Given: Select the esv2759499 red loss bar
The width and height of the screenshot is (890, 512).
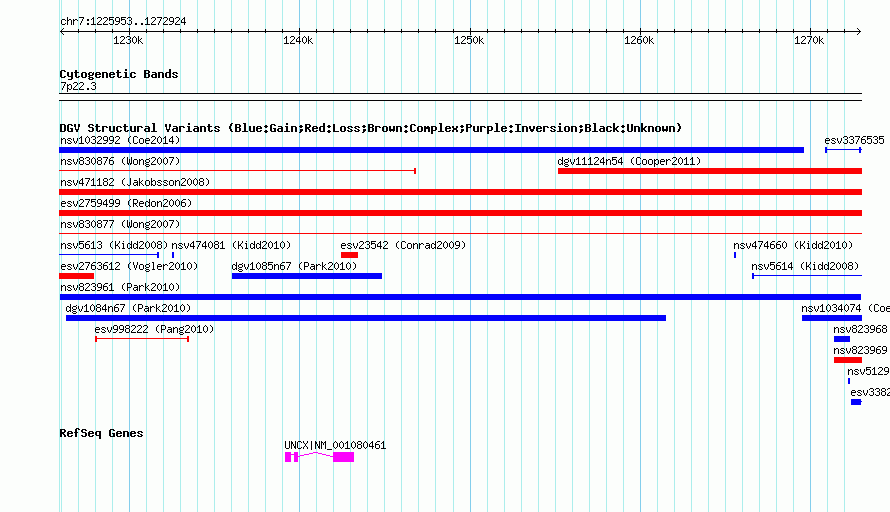Looking at the screenshot, I should (x=460, y=213).
